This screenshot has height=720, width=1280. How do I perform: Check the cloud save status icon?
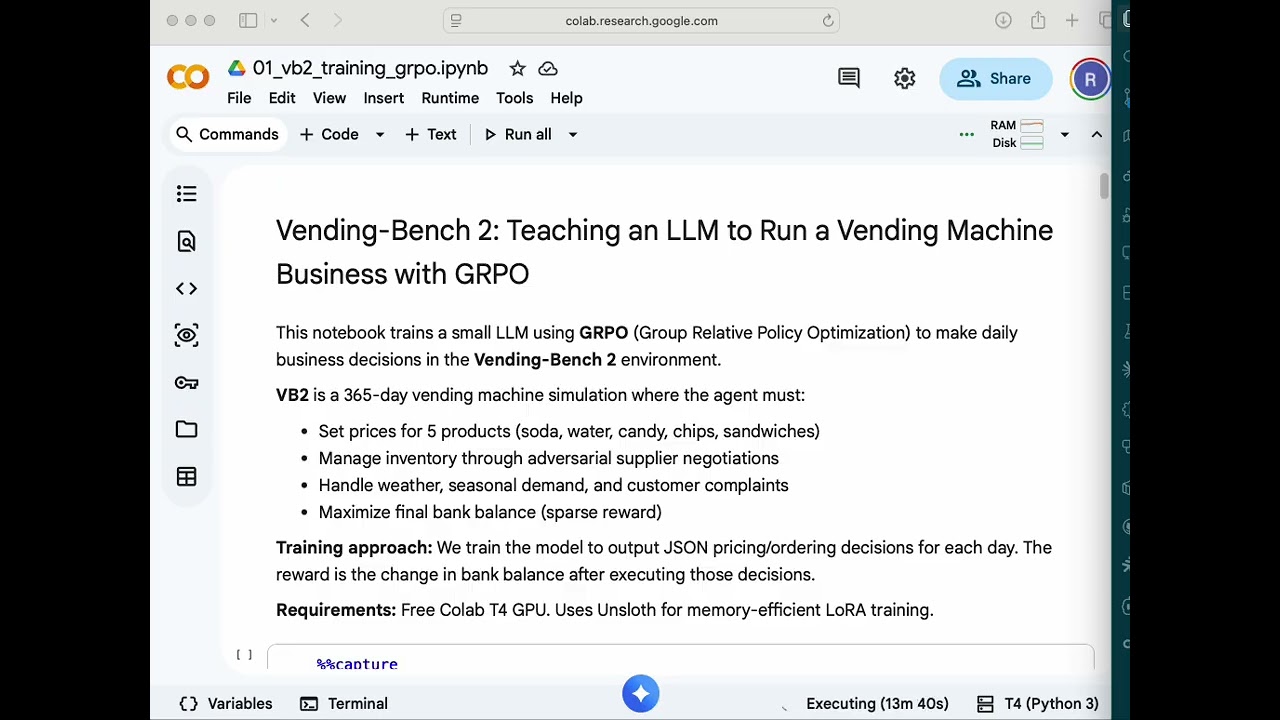coord(548,68)
